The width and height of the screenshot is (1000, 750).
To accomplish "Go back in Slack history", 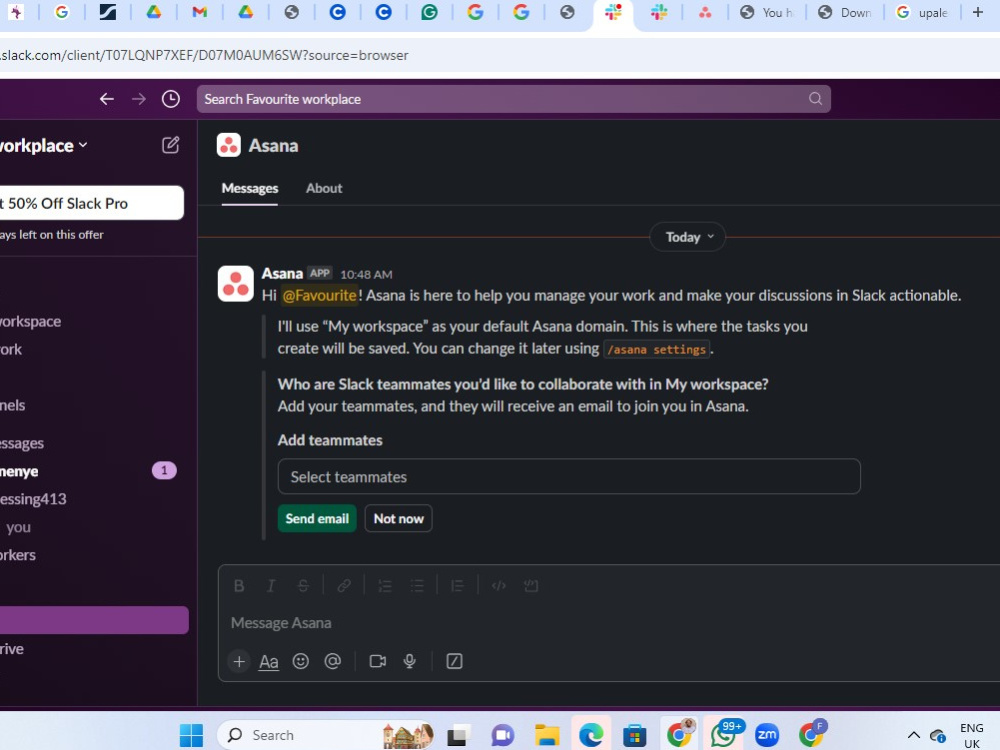I will click(x=107, y=99).
